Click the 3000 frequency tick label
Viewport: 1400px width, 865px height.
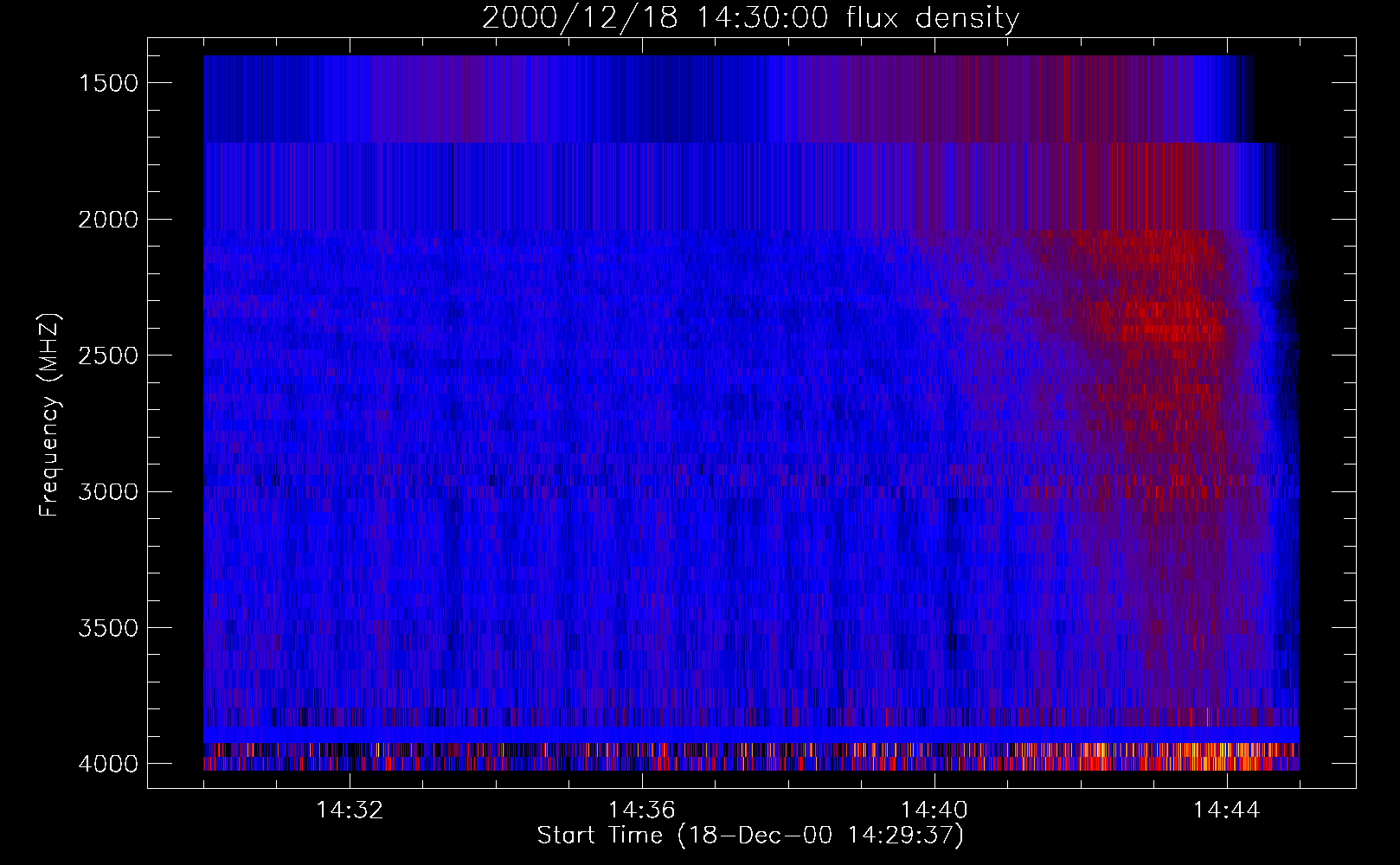pos(108,492)
